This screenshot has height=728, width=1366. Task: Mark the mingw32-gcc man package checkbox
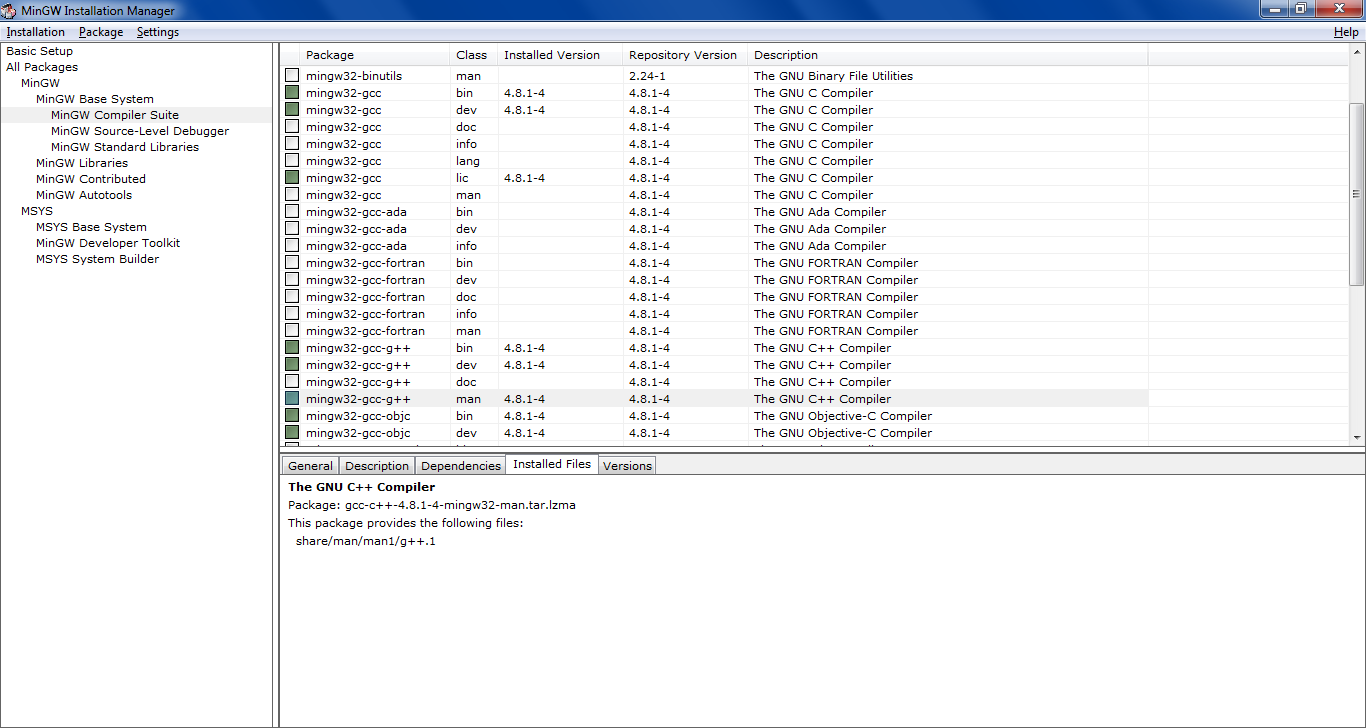(x=292, y=195)
